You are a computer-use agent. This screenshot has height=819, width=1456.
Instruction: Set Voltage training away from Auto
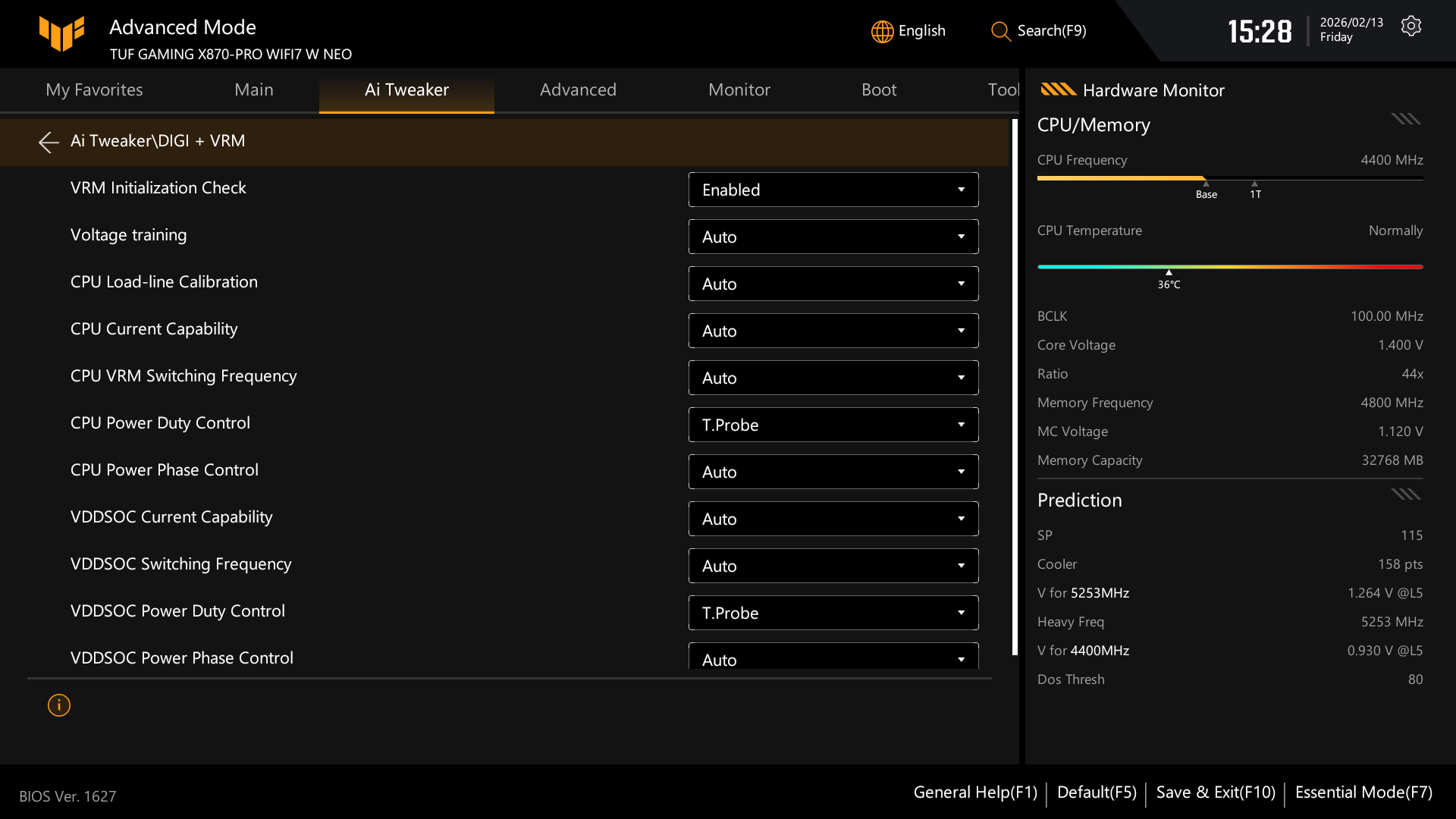coord(833,236)
